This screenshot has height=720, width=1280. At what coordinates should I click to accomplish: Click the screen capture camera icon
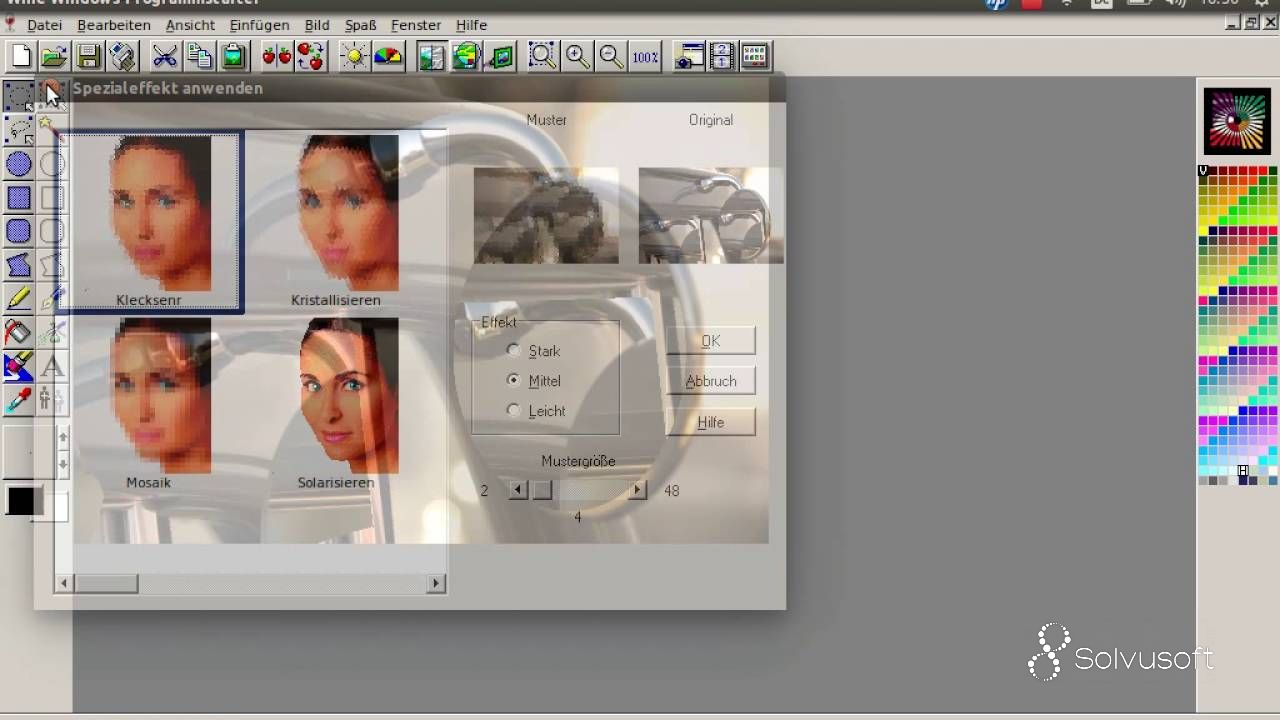point(688,56)
